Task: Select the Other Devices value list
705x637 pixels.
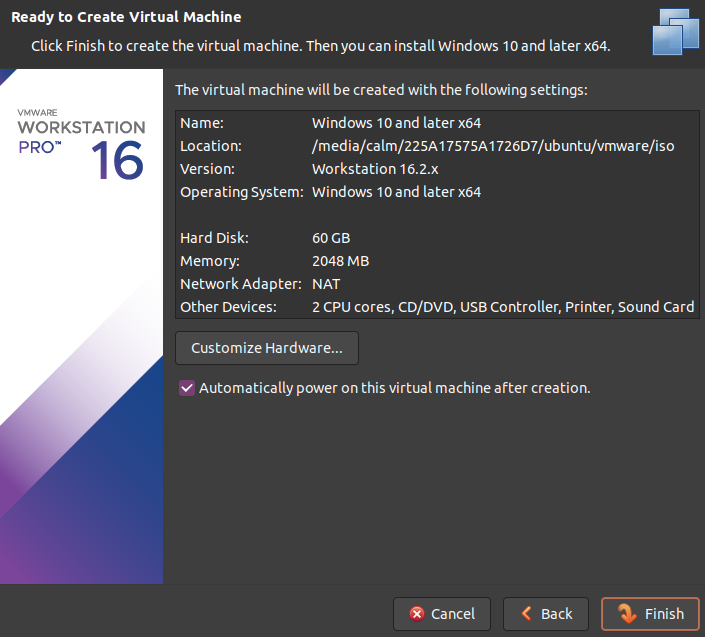Action: tap(503, 307)
